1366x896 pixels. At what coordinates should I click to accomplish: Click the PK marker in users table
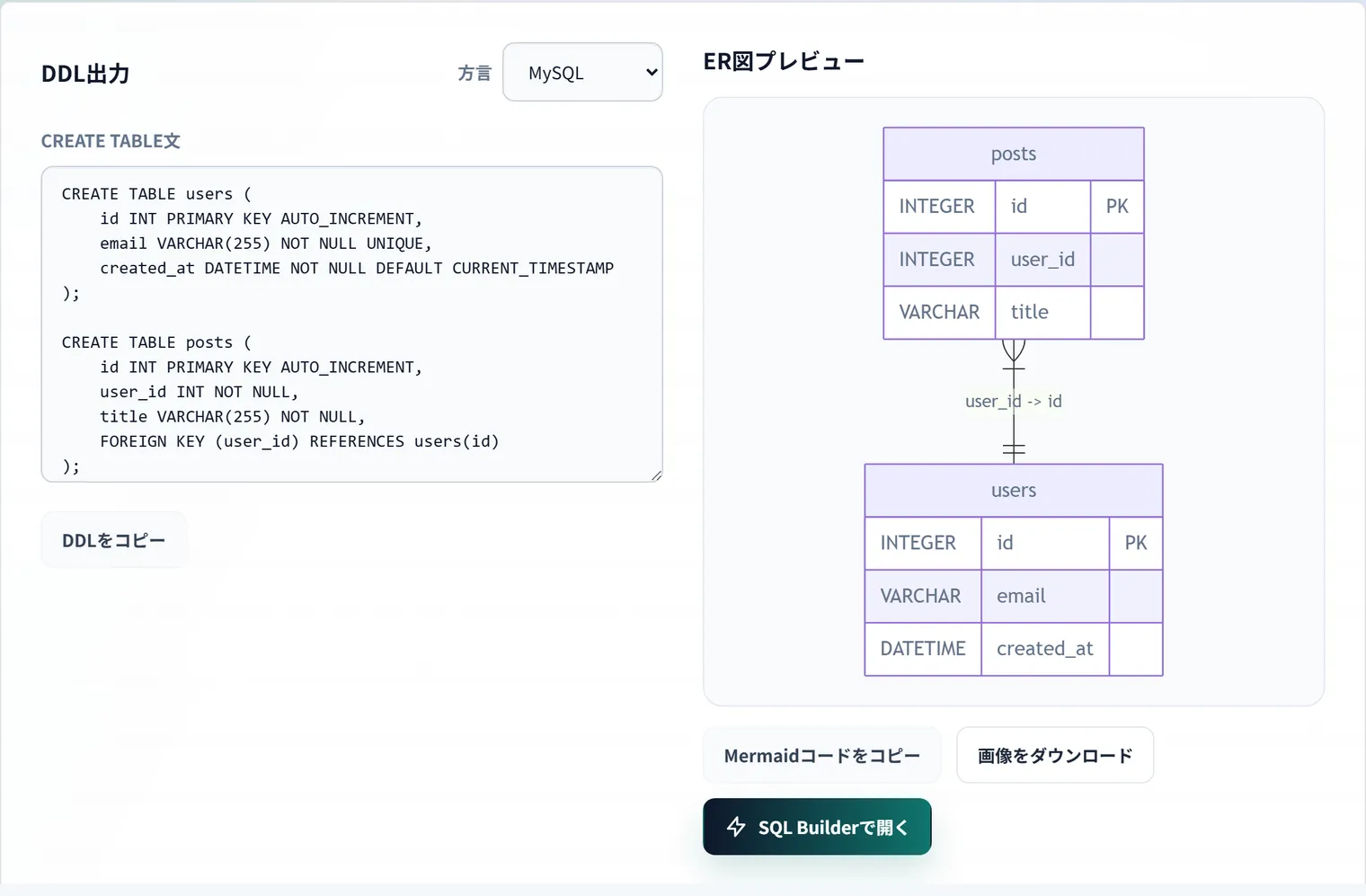[1136, 543]
